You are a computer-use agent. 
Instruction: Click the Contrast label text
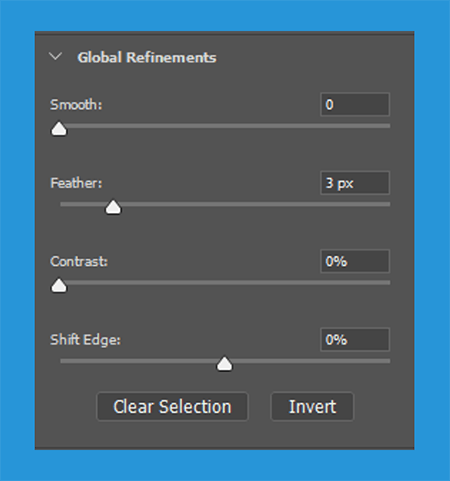(x=79, y=261)
